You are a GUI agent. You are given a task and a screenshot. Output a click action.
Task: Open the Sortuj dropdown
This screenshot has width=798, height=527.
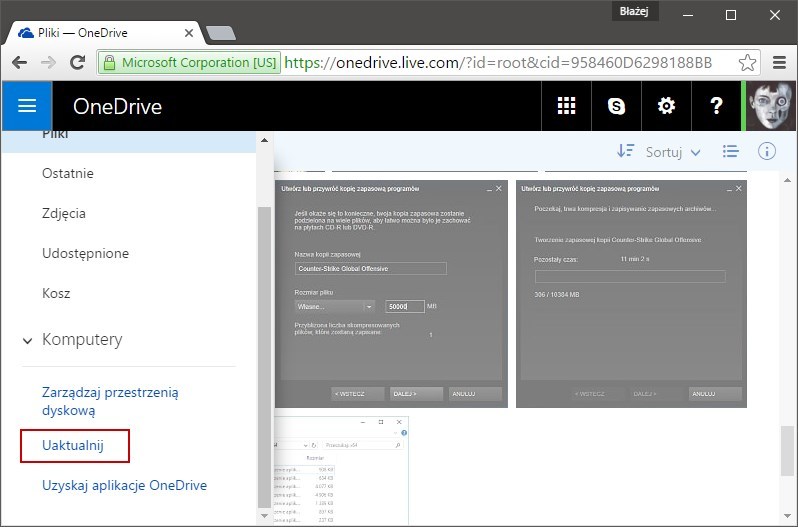coord(673,152)
